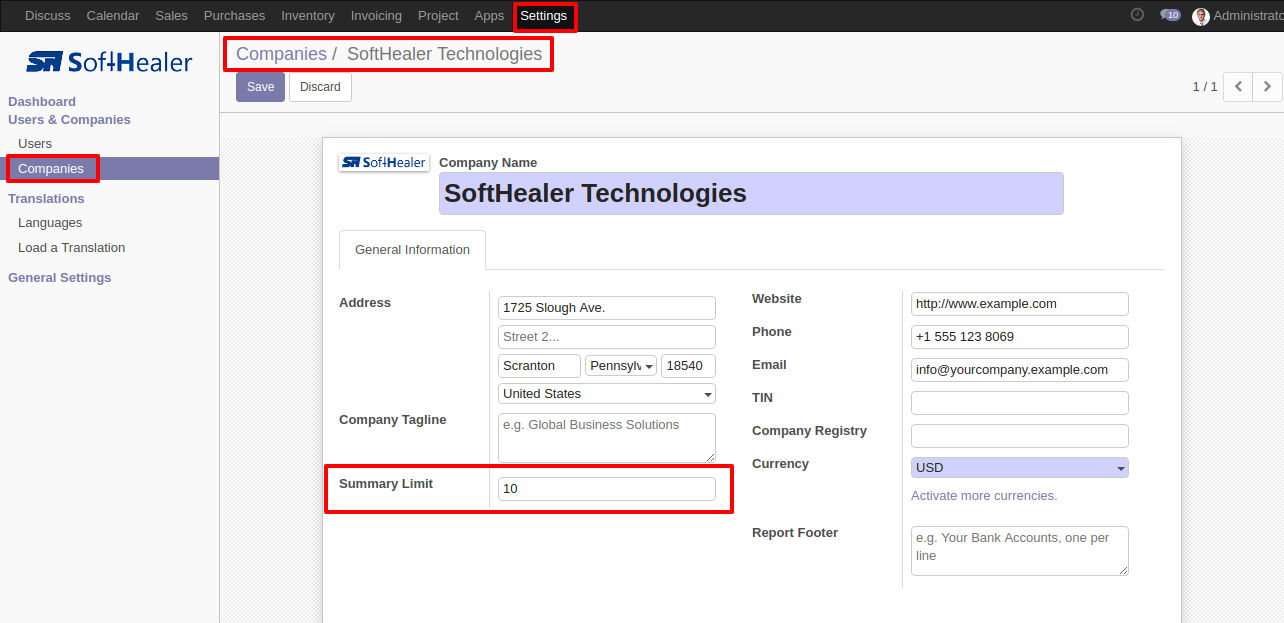Click the Administrator user avatar

pos(1201,16)
